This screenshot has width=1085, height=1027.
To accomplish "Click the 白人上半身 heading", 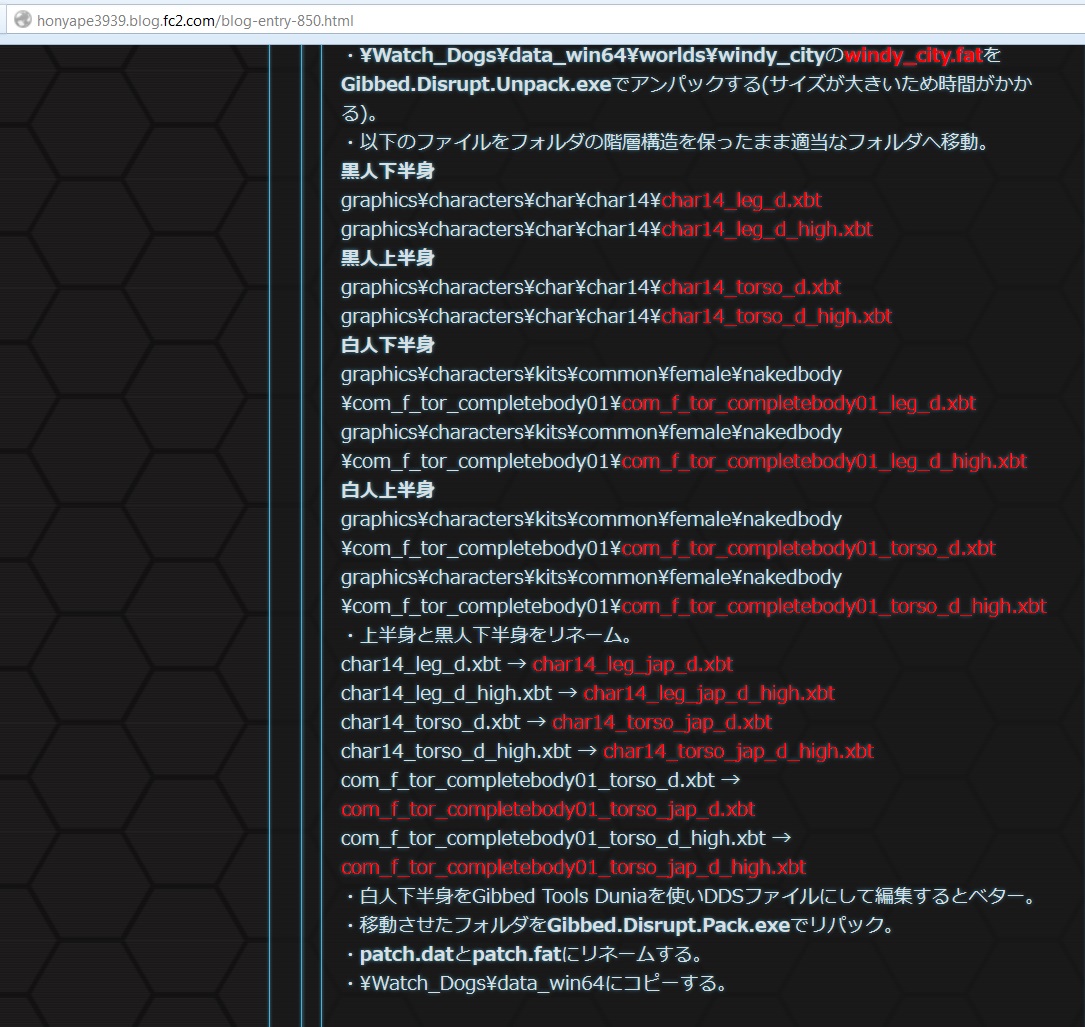I will [x=387, y=490].
